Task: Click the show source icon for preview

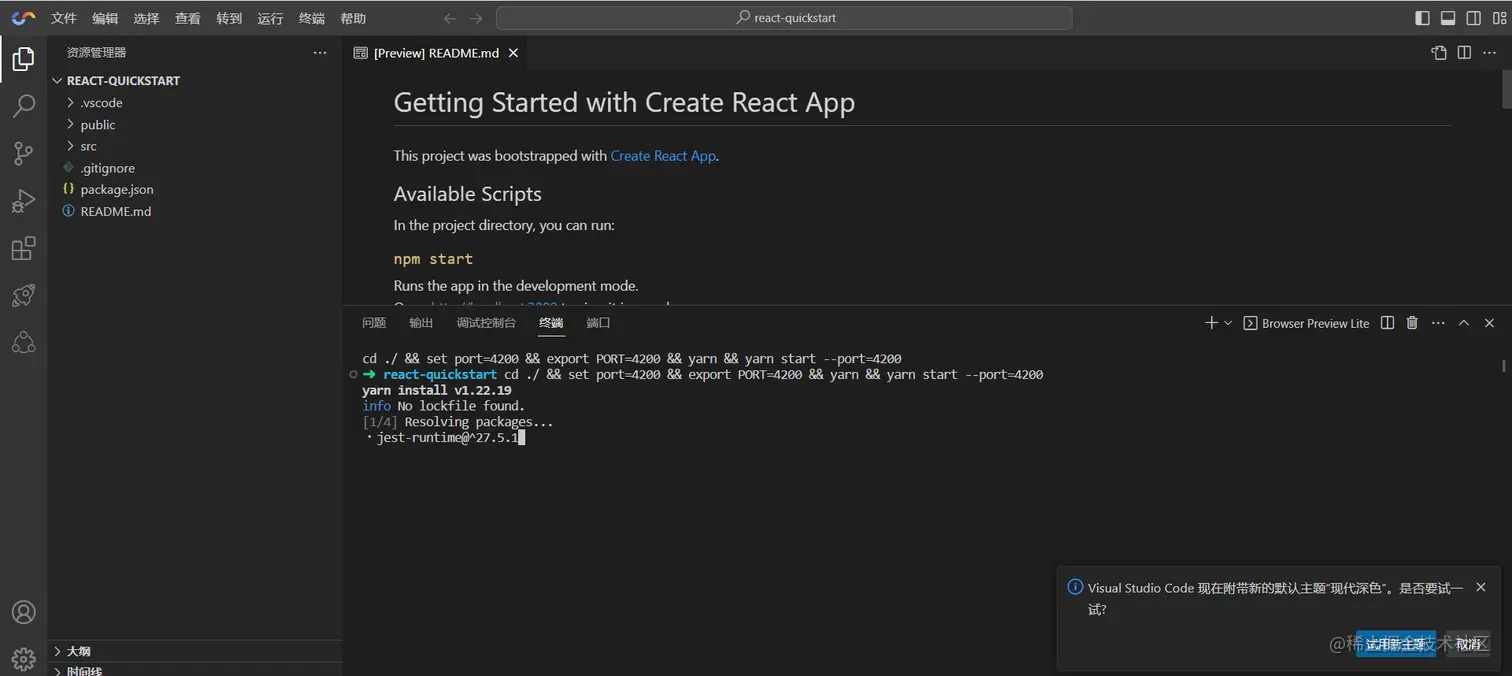Action: [x=1439, y=53]
